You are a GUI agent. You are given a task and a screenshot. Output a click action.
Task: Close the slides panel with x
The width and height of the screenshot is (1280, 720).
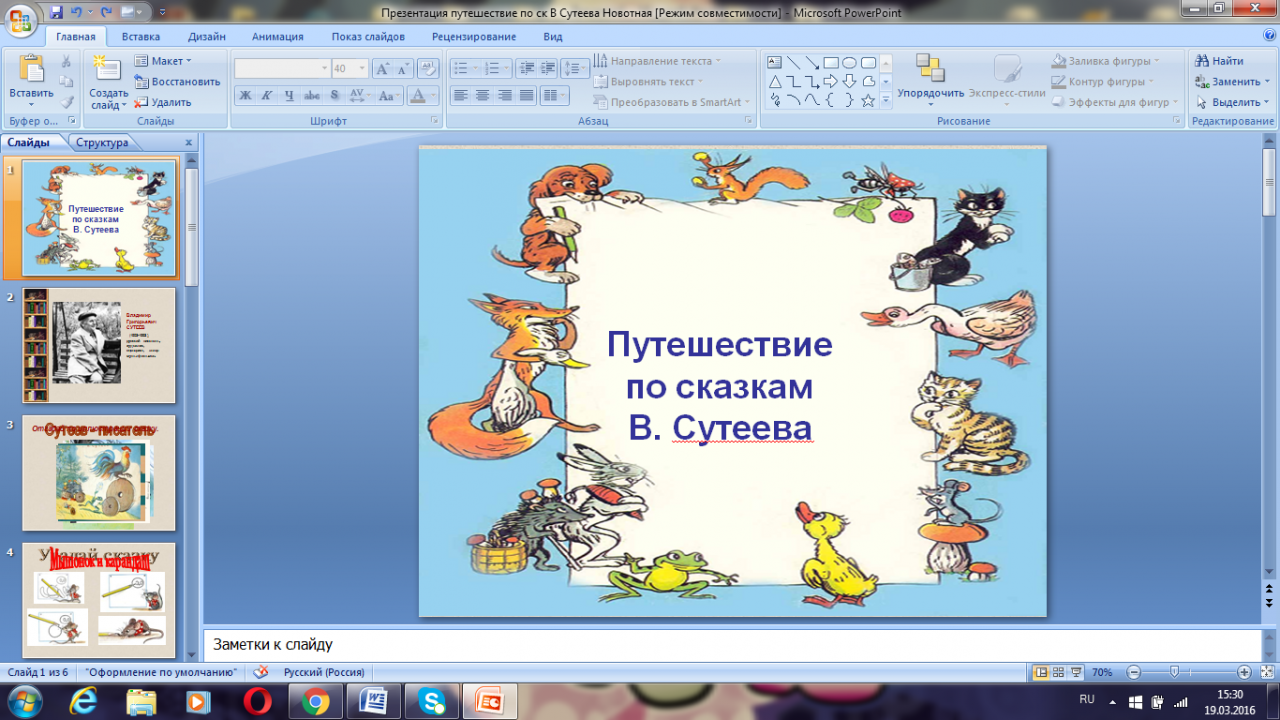(189, 142)
